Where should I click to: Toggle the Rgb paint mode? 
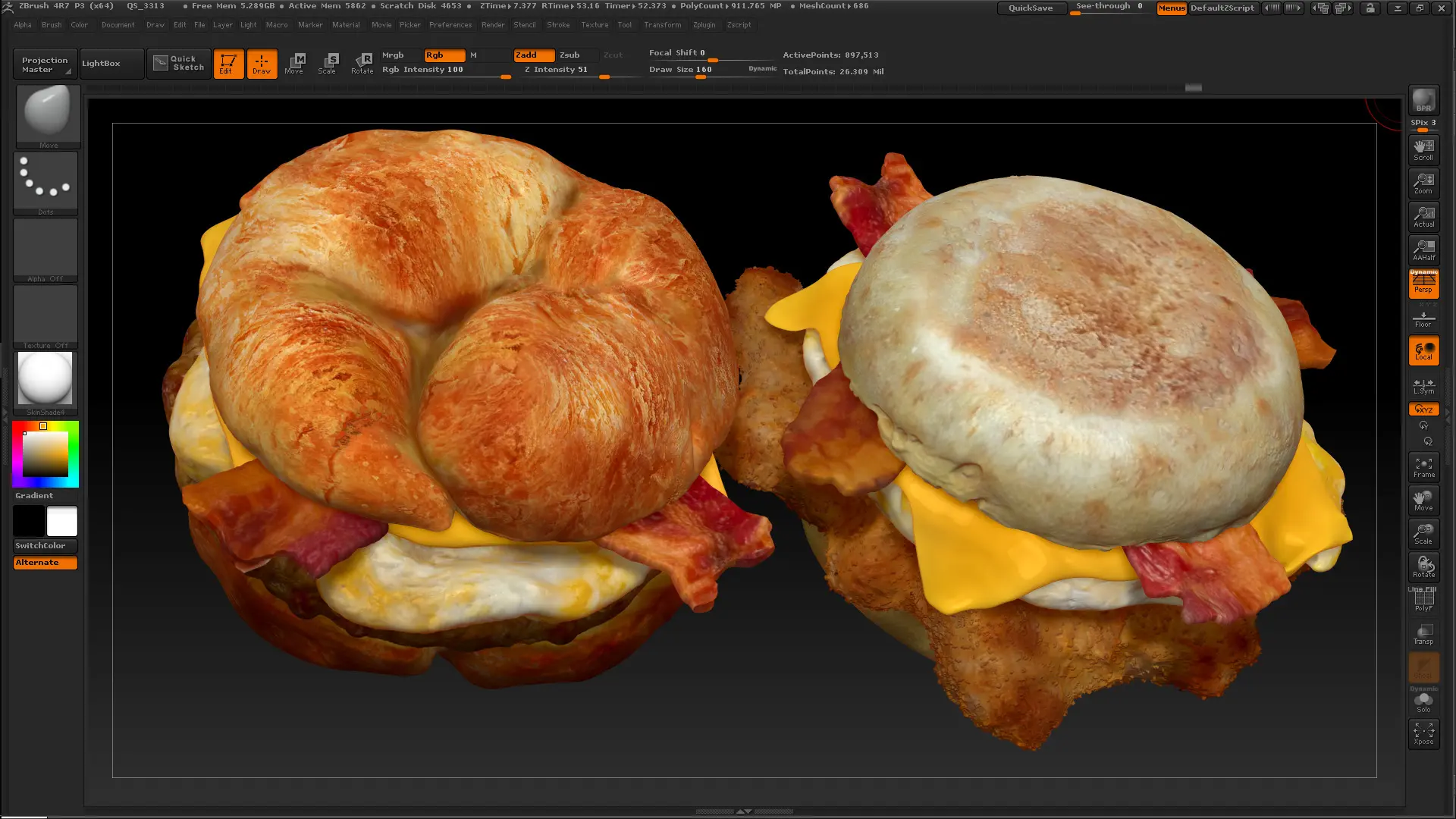click(444, 55)
